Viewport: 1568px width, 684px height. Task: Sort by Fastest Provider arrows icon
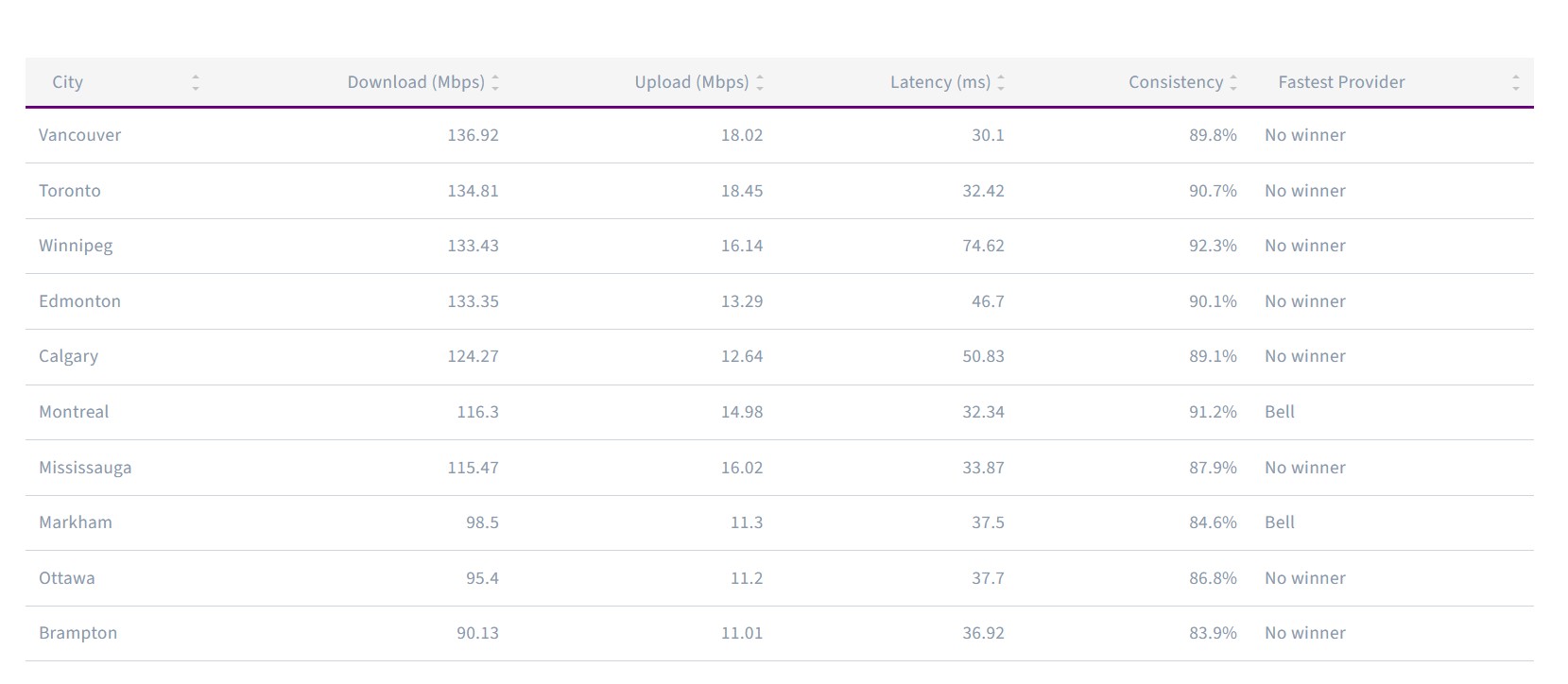pos(1516,82)
